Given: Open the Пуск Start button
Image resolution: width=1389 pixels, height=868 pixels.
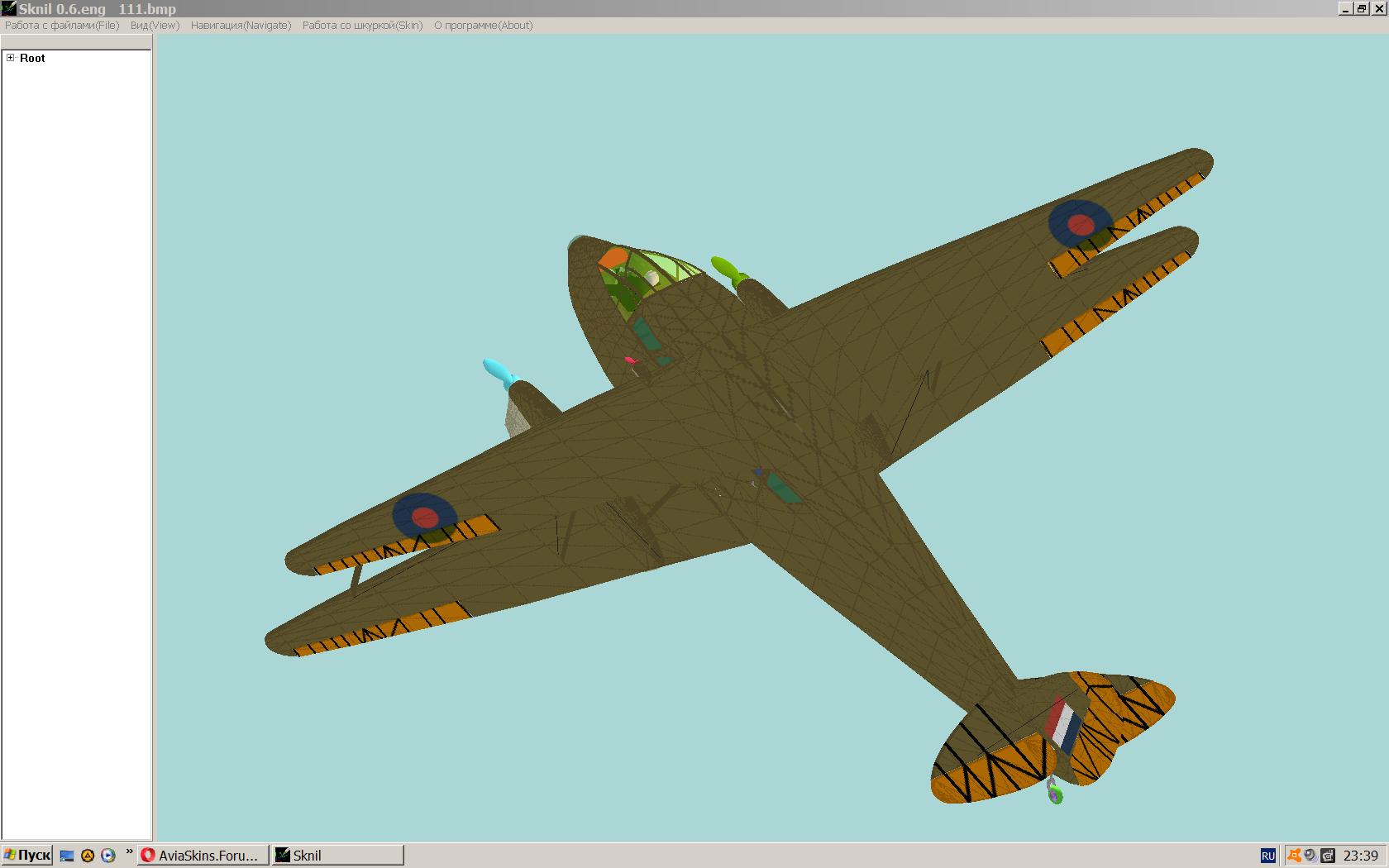Looking at the screenshot, I should click(27, 856).
